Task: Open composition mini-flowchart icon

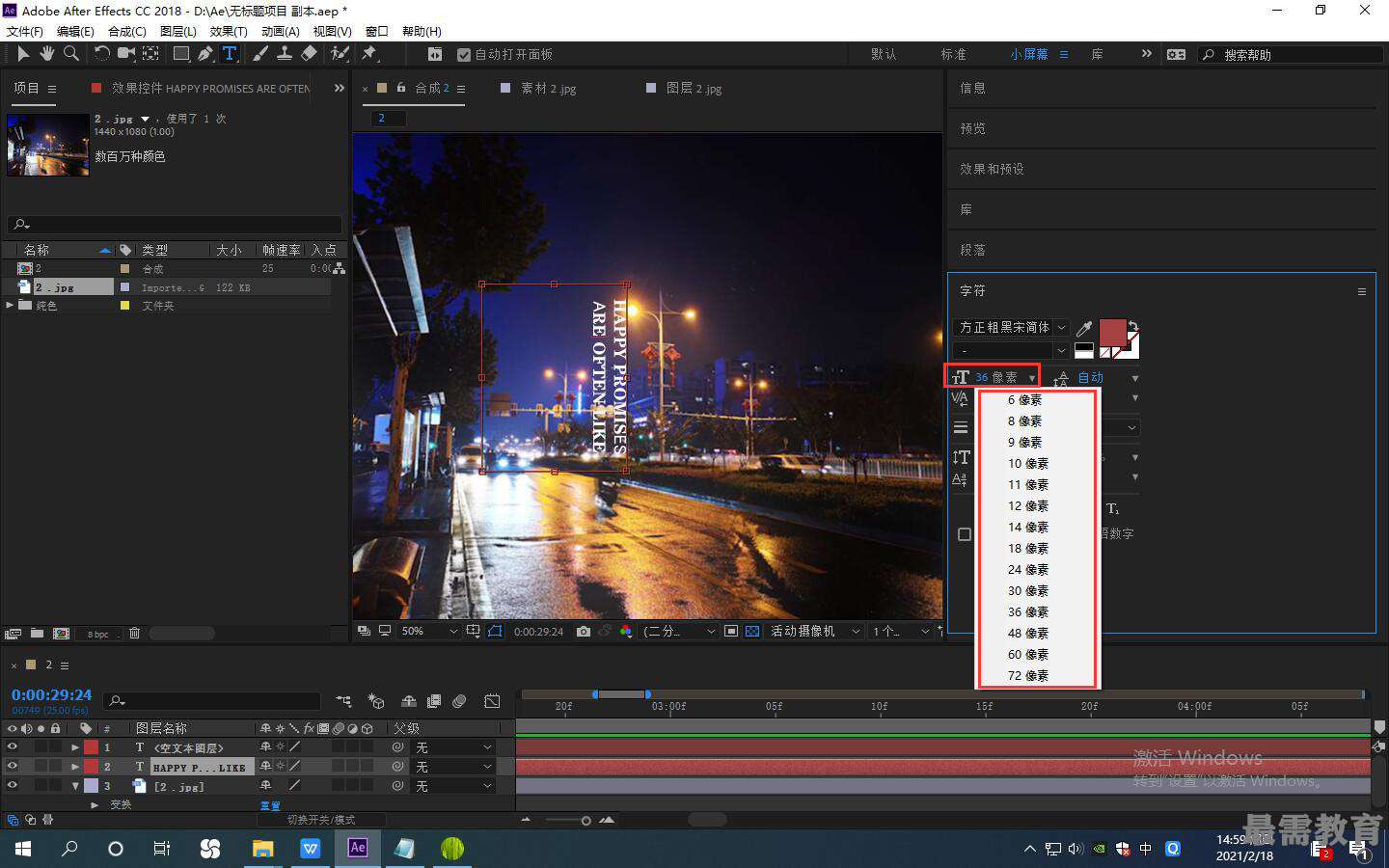Action: point(343,701)
